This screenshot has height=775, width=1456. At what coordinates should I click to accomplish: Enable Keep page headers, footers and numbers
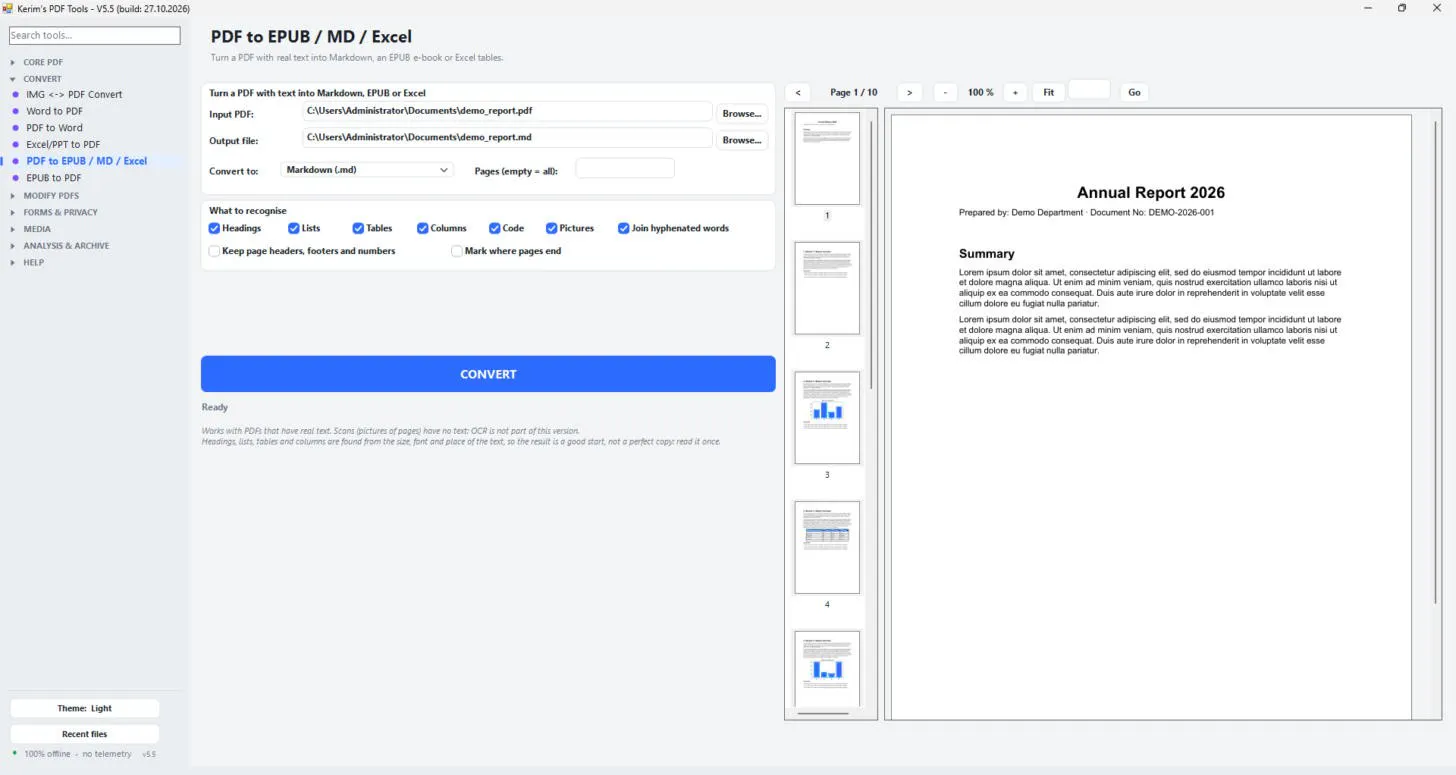click(214, 251)
